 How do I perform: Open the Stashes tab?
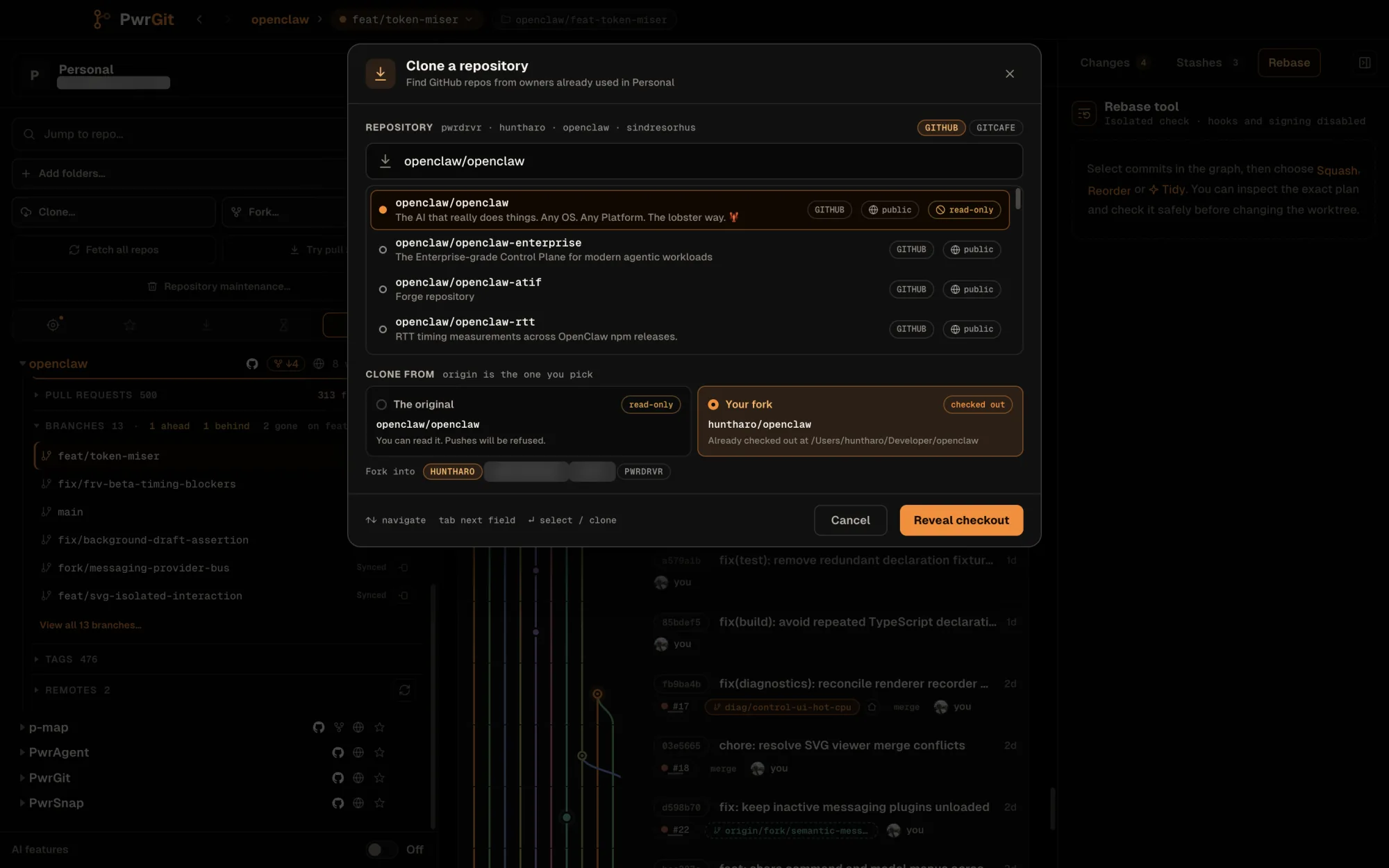point(1207,62)
